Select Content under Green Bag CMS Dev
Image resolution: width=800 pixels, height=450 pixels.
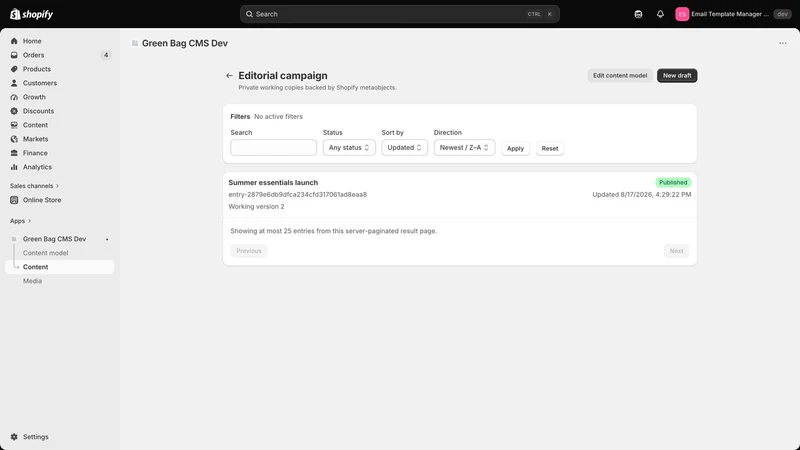(60, 267)
